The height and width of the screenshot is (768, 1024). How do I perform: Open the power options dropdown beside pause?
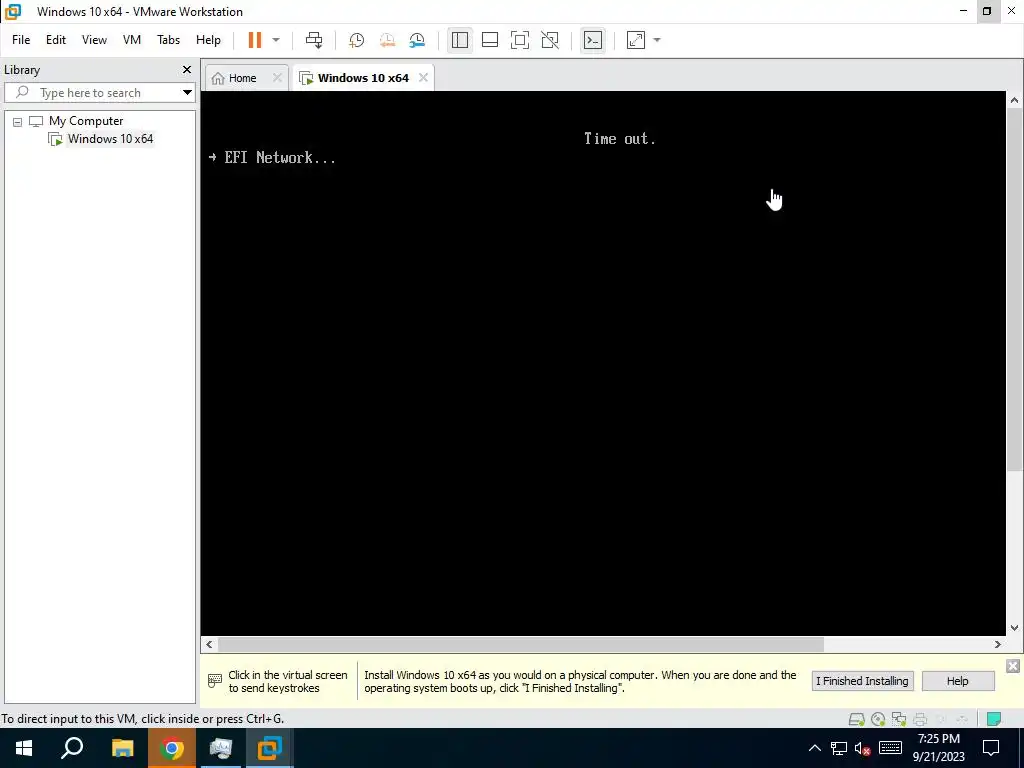276,40
